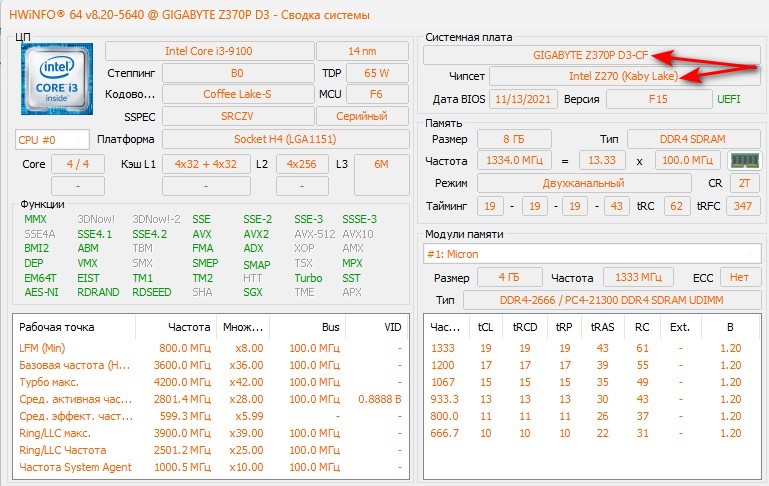Image resolution: width=769 pixels, height=486 pixels.
Task: Click the tRFC value 347
Action: [743, 206]
